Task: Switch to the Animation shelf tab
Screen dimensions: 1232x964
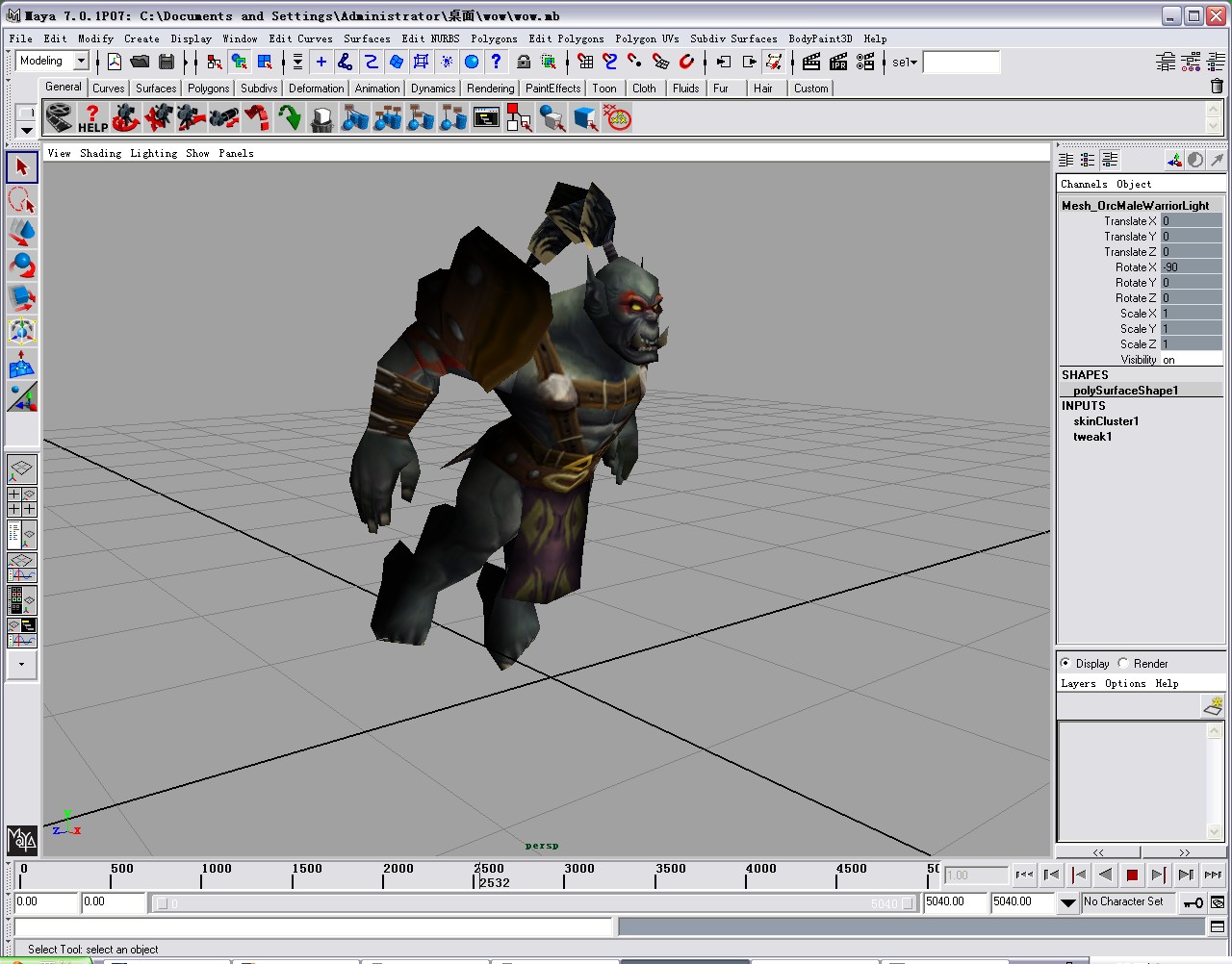Action: 377,88
